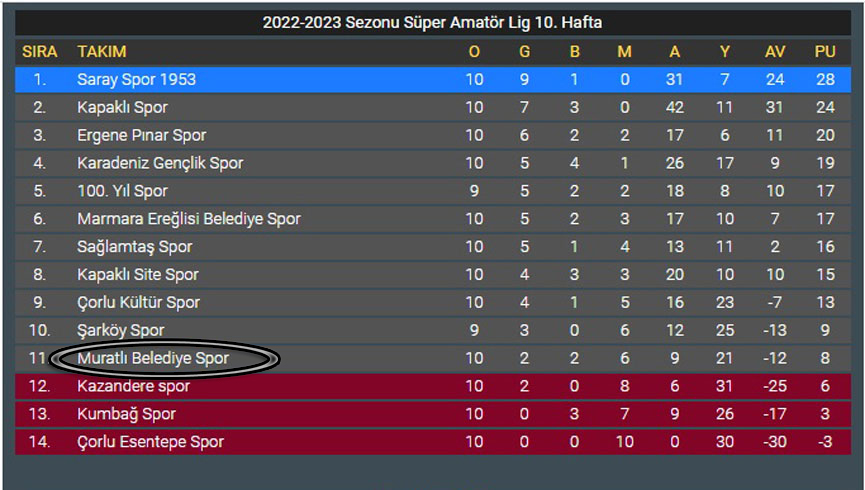
Task: Click the AV goal difference header
Action: [x=775, y=51]
